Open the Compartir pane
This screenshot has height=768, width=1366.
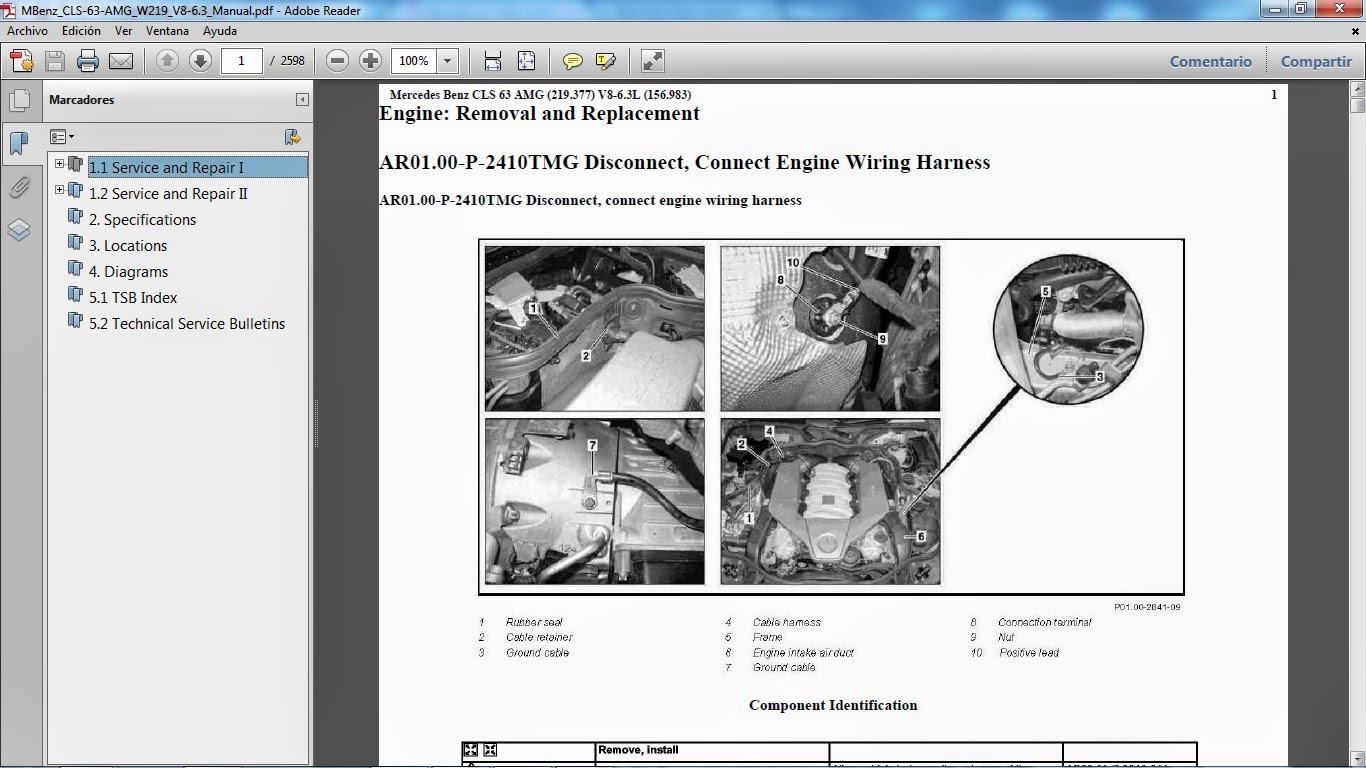point(1316,61)
